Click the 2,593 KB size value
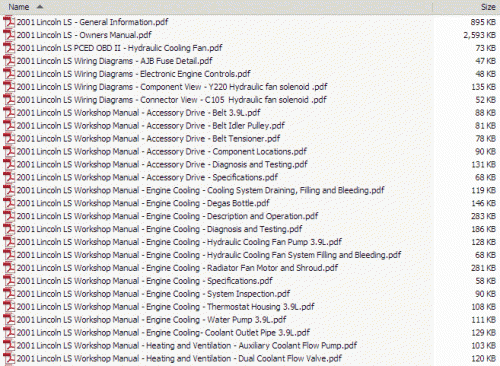The width and height of the screenshot is (500, 366). coord(479,35)
